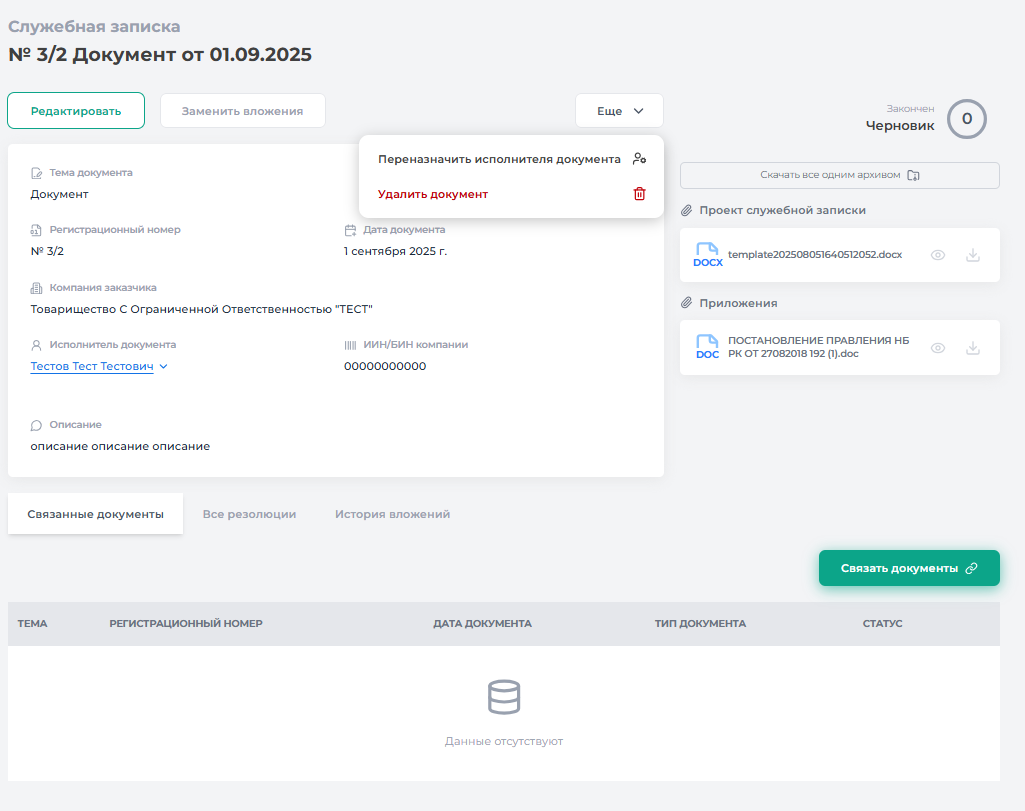1025x811 pixels.
Task: Click the DOCX file type icon
Action: point(708,255)
